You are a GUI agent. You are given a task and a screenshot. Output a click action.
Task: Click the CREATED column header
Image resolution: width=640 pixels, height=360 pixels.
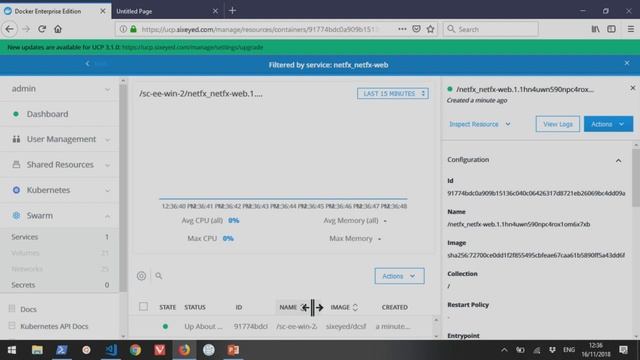click(x=394, y=307)
